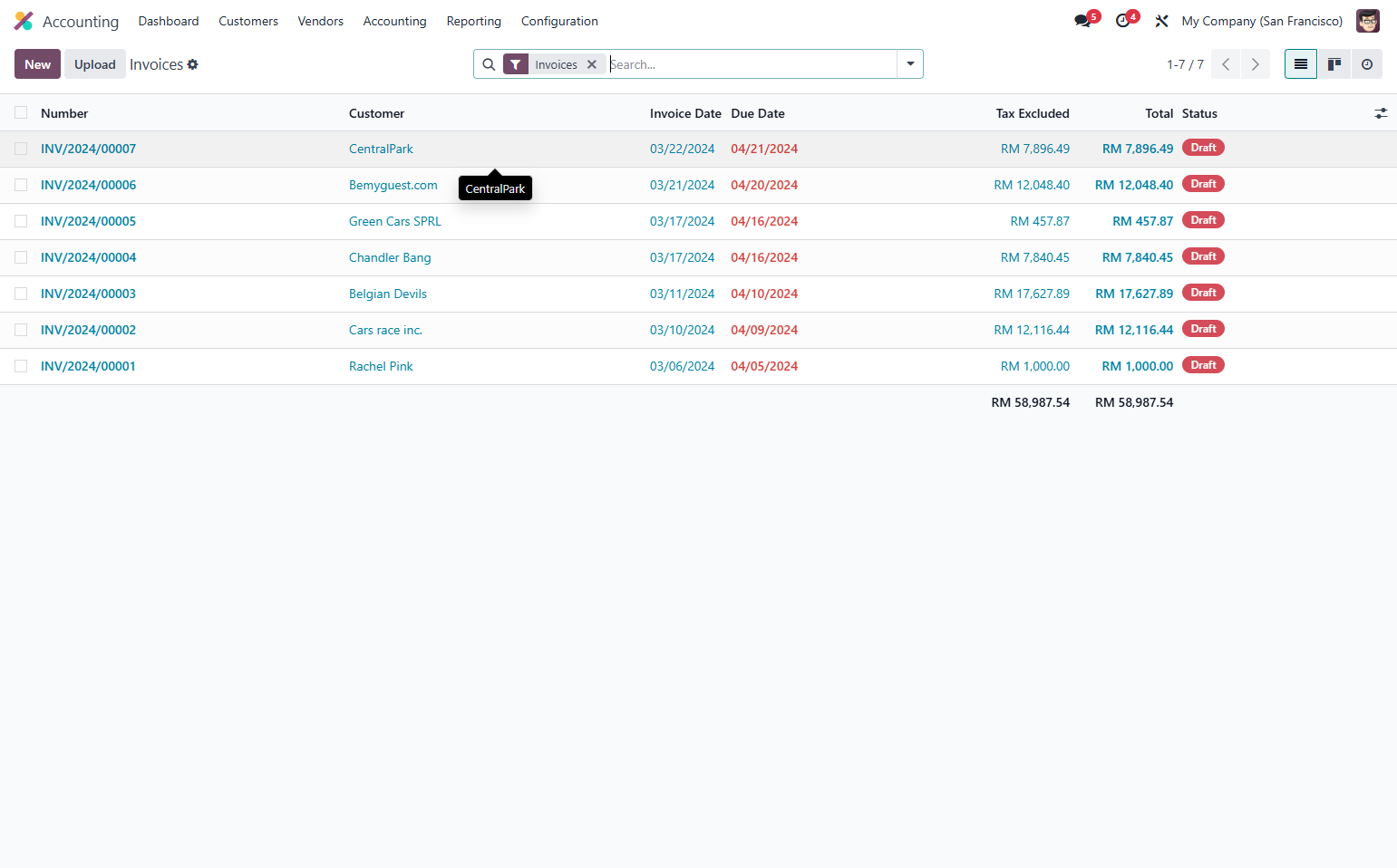The width and height of the screenshot is (1397, 868).
Task: Switch to list view
Action: click(x=1301, y=64)
